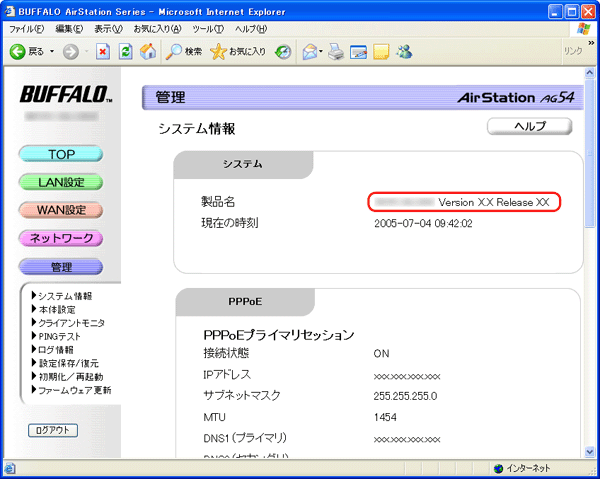The image size is (600, 479).
Task: Click the ヘルプ button on system page
Action: pos(530,126)
